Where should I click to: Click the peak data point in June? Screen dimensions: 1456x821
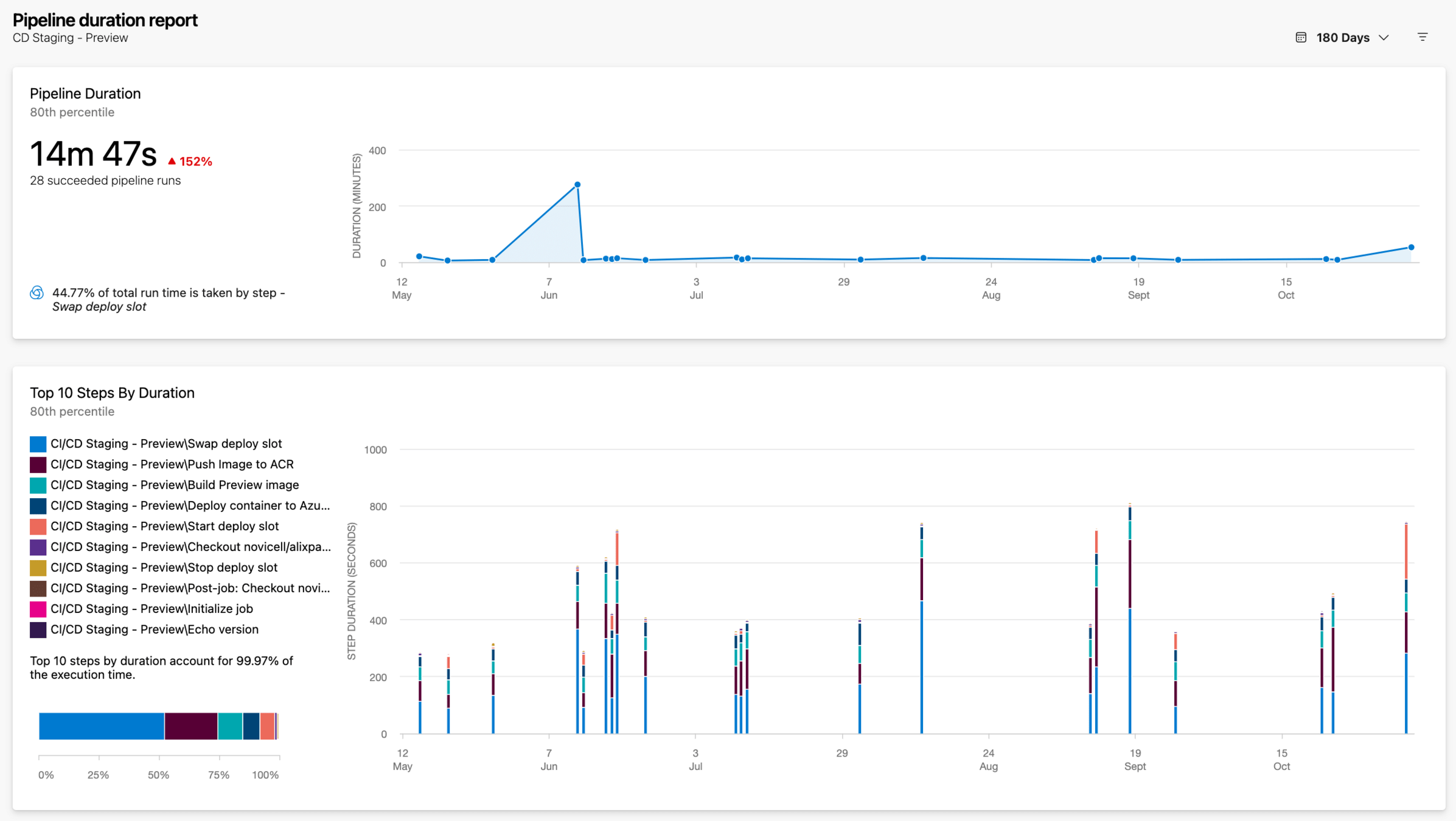577,184
